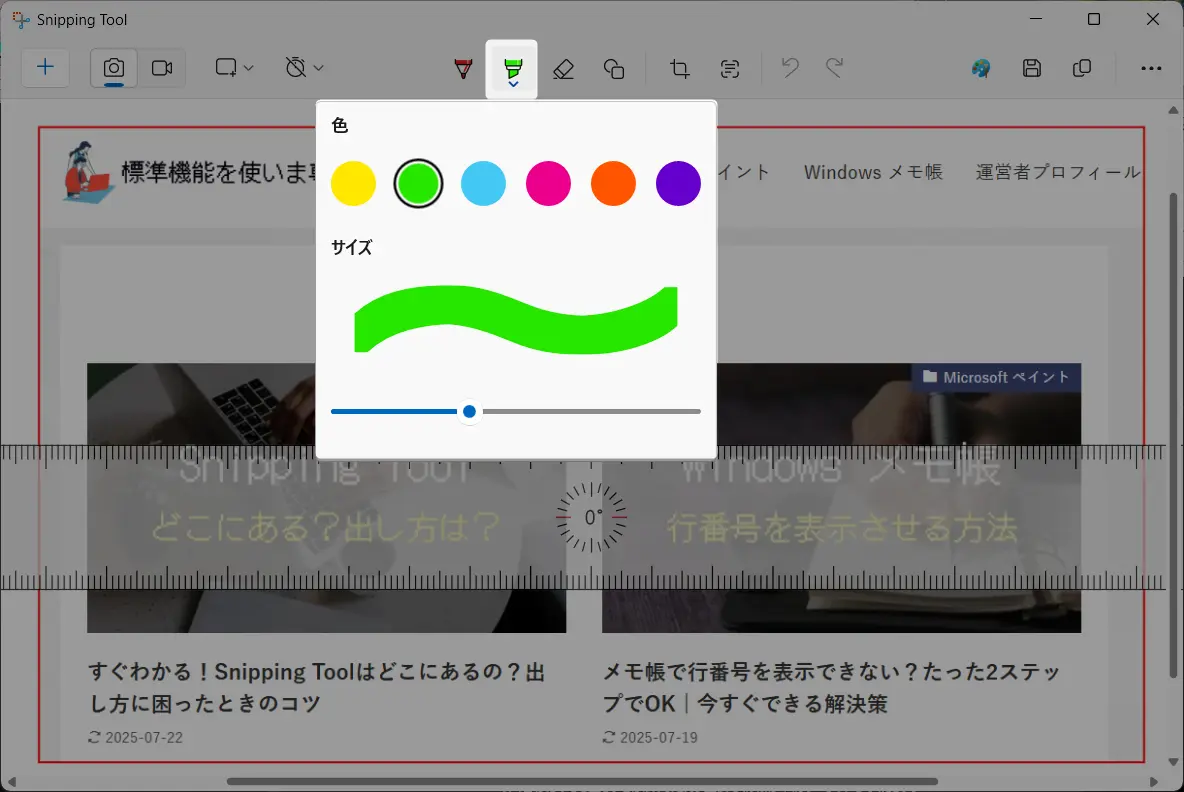The image size is (1184, 792).
Task: Click the vertical scrollbar down arrow
Action: (1173, 762)
